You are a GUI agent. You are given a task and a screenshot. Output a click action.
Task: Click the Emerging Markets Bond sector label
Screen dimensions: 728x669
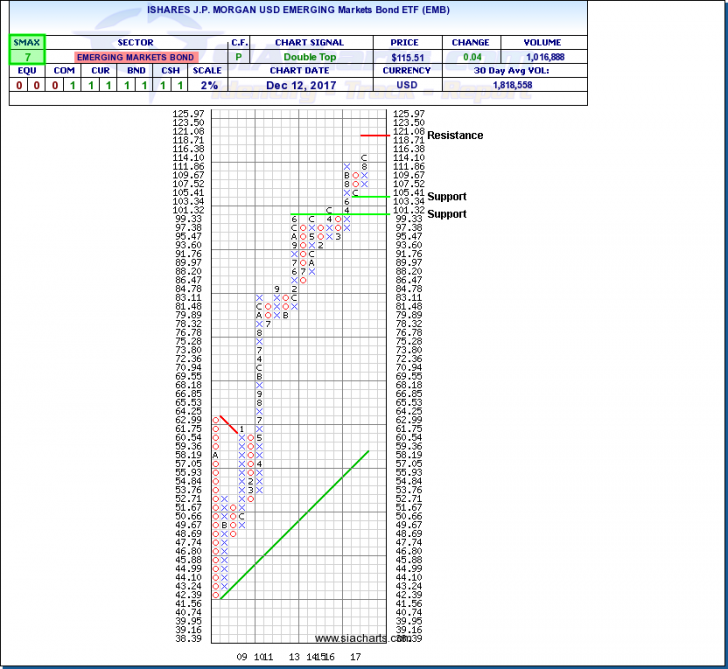coord(136,58)
